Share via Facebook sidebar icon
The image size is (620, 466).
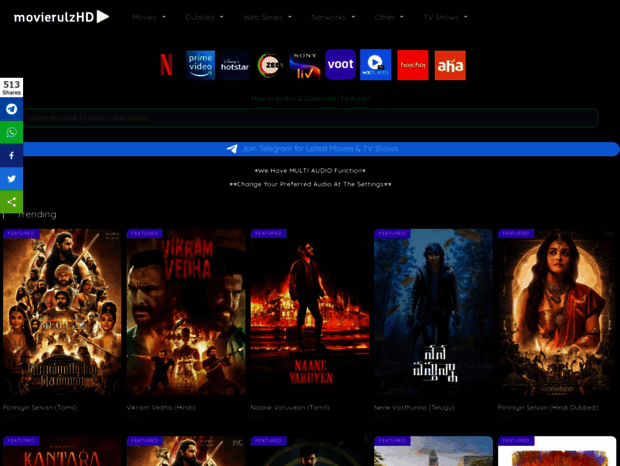pyautogui.click(x=11, y=155)
